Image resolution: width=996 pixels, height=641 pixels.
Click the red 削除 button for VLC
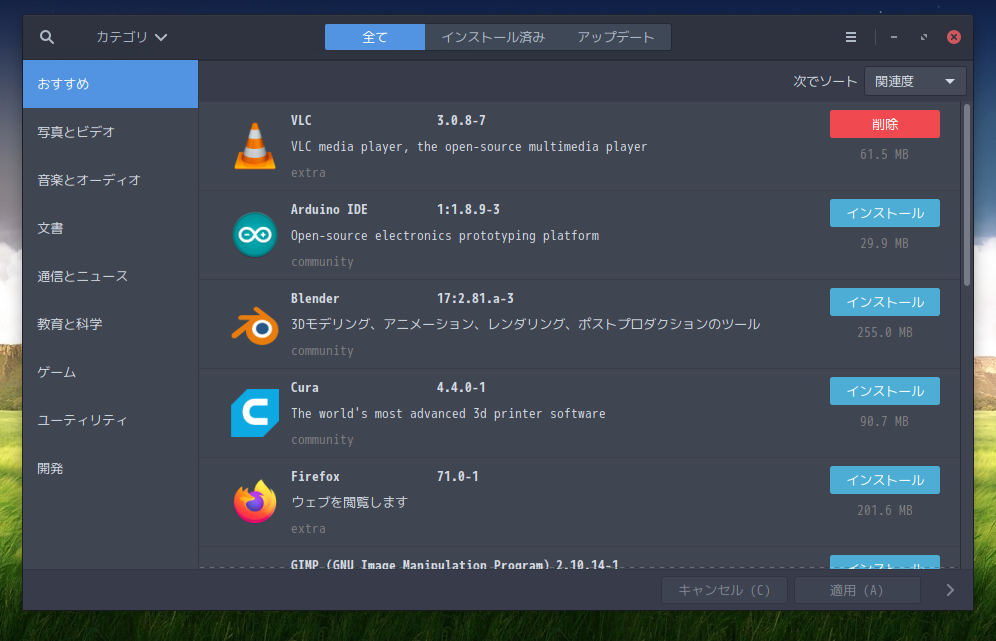884,124
